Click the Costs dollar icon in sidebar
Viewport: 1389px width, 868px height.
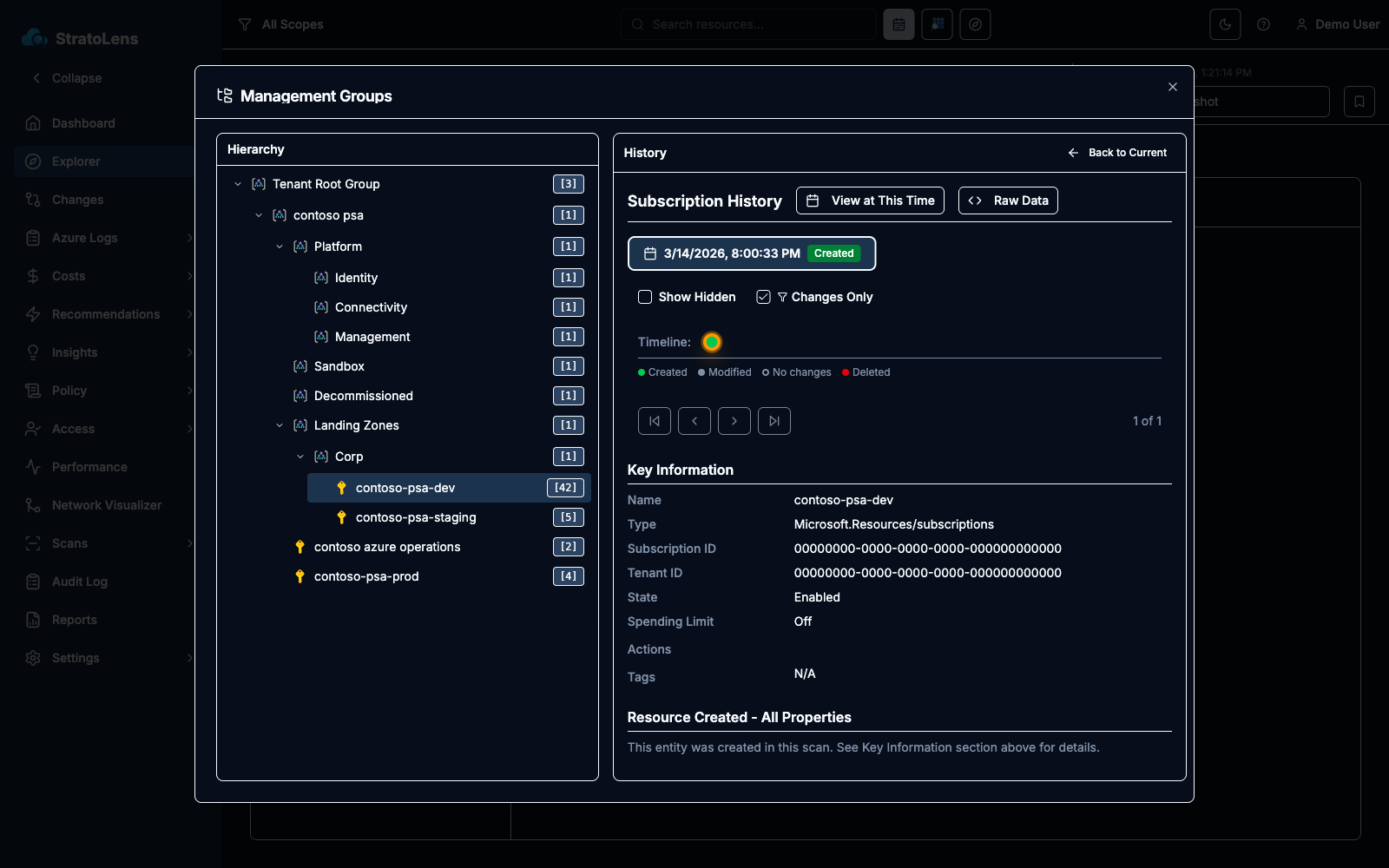(33, 276)
